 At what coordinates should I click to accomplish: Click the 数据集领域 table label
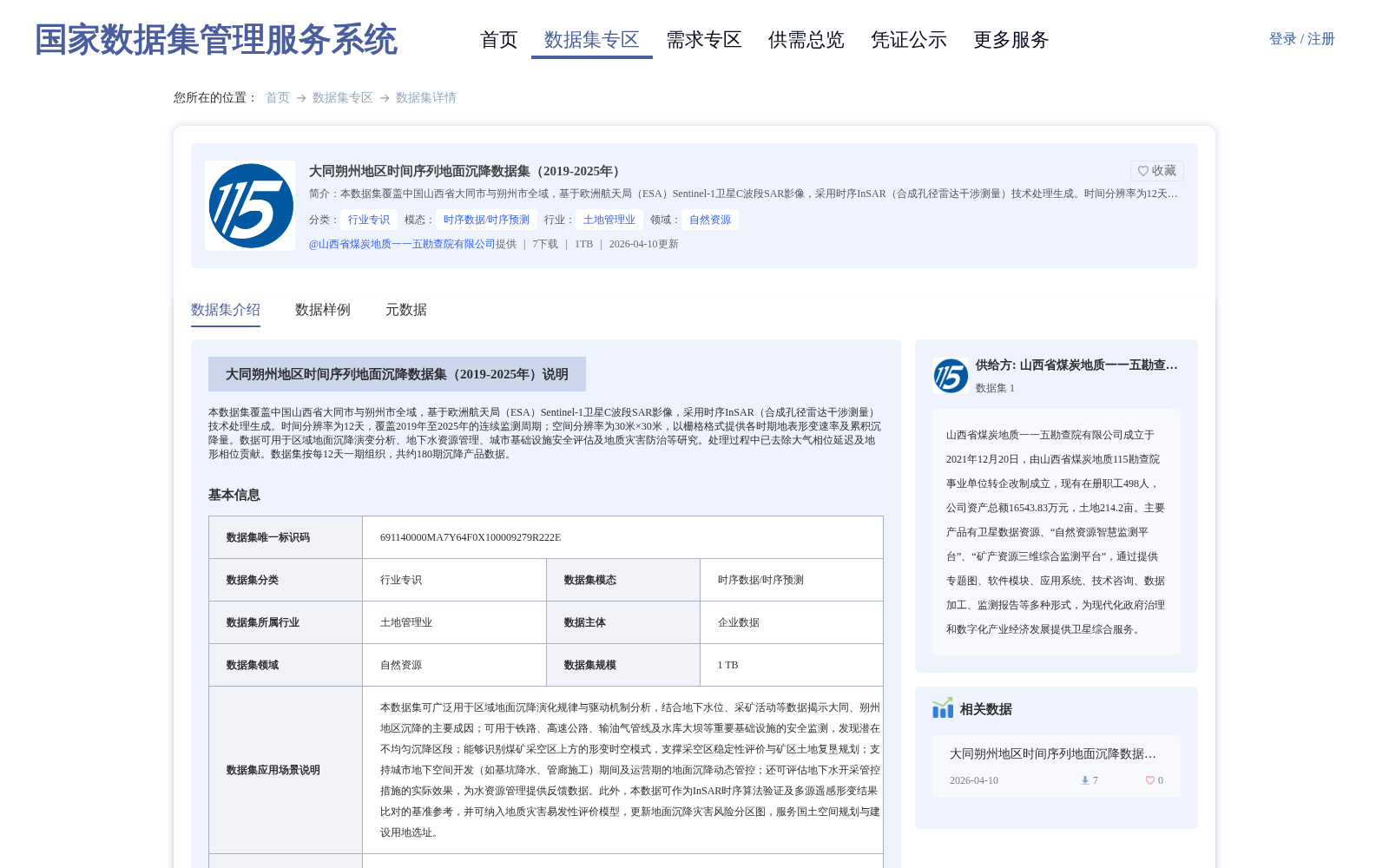[253, 665]
